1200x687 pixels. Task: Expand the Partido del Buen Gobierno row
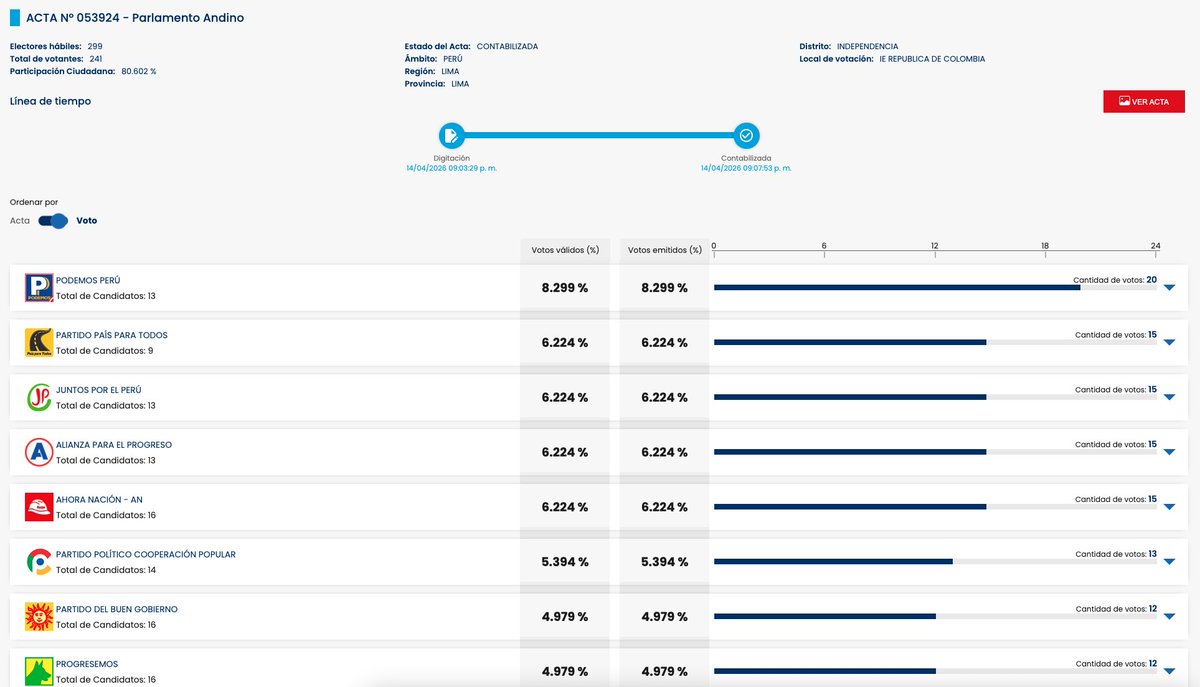tap(1169, 617)
